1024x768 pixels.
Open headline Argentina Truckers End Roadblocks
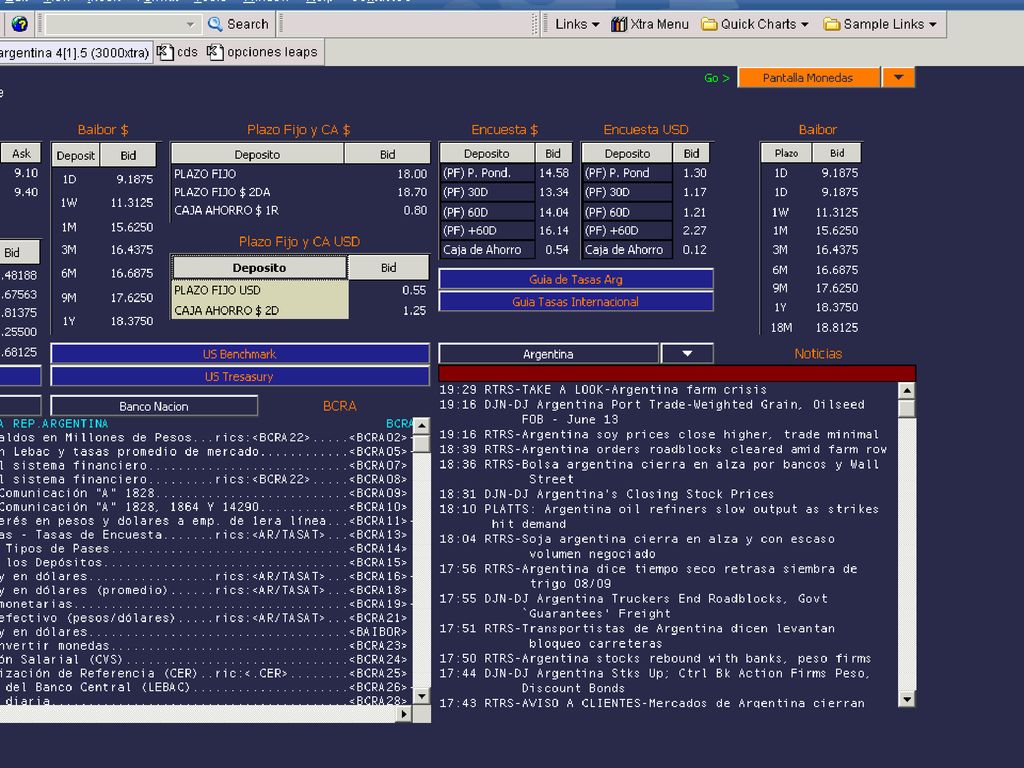tap(633, 605)
